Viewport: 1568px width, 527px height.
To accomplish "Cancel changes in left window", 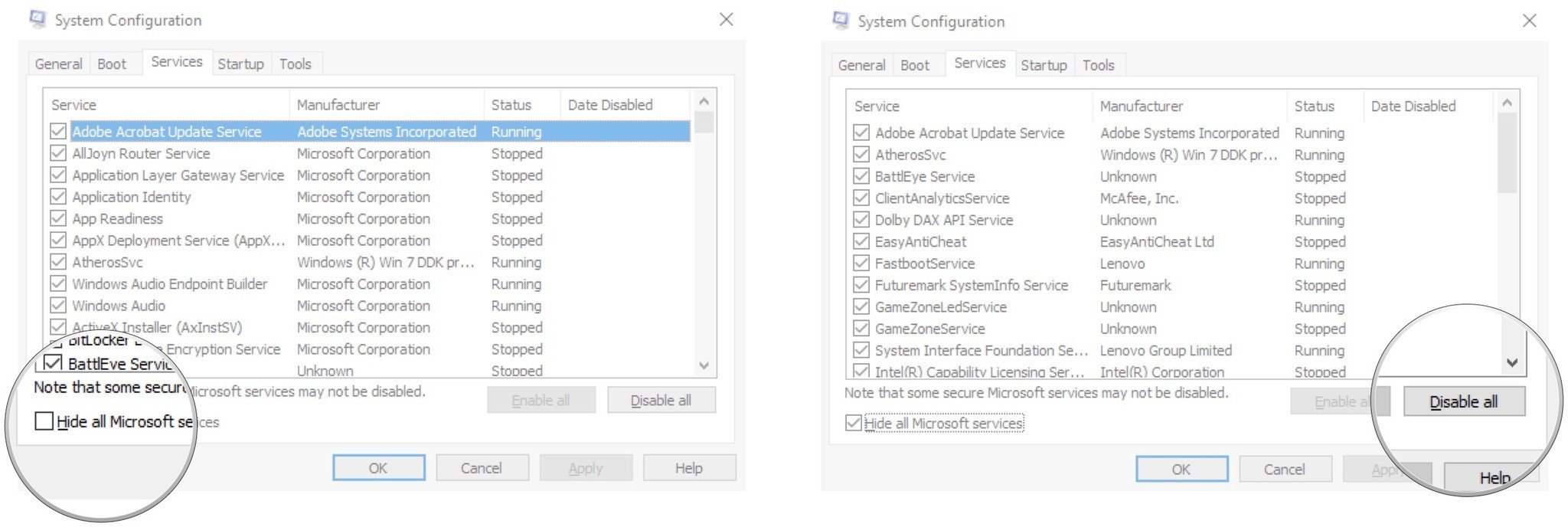I will (482, 468).
